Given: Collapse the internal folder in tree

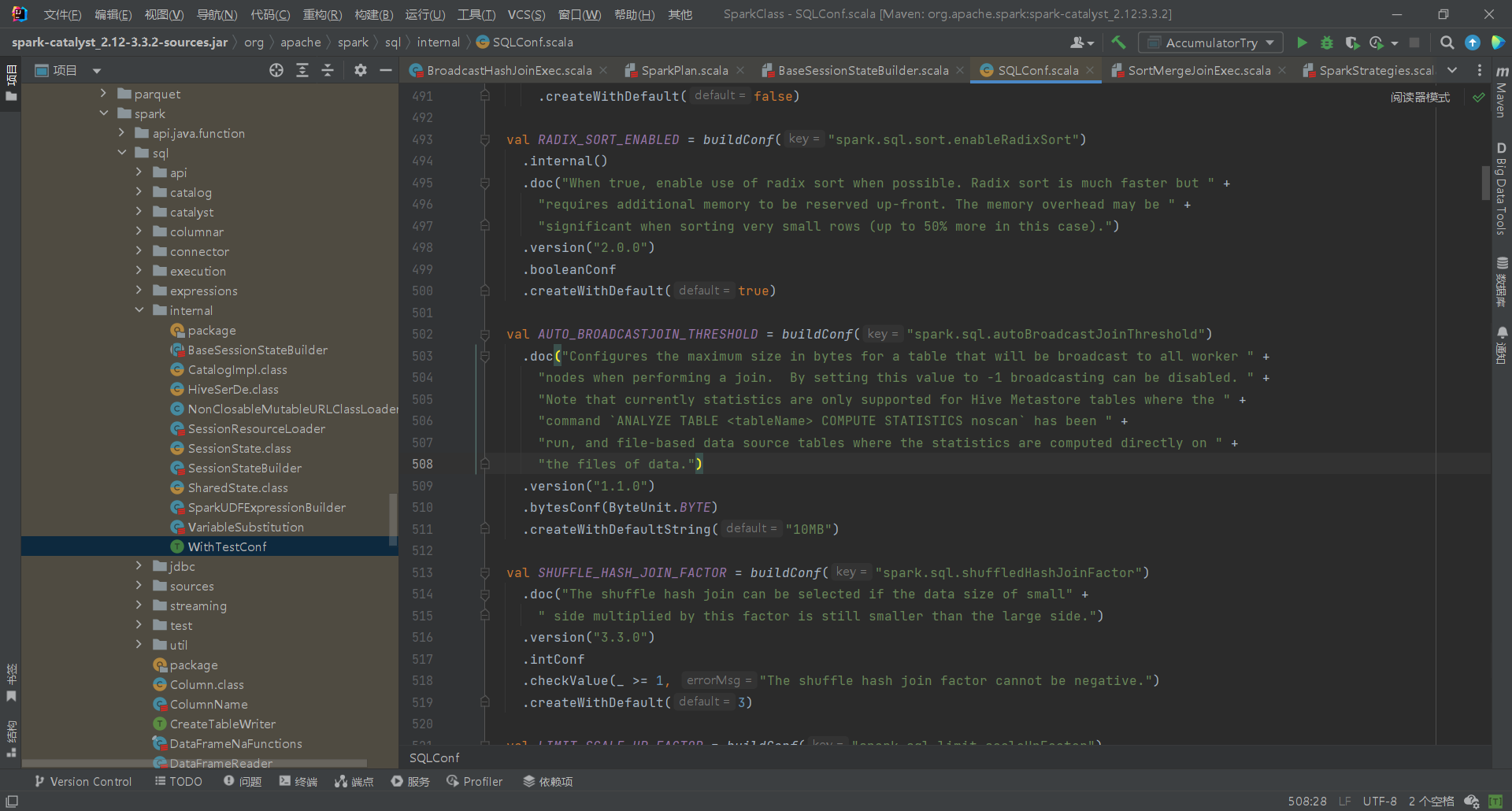Looking at the screenshot, I should pos(139,310).
